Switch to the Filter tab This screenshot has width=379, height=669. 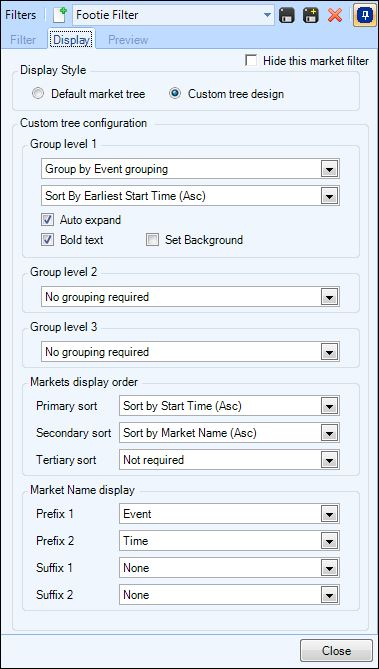tap(23, 40)
